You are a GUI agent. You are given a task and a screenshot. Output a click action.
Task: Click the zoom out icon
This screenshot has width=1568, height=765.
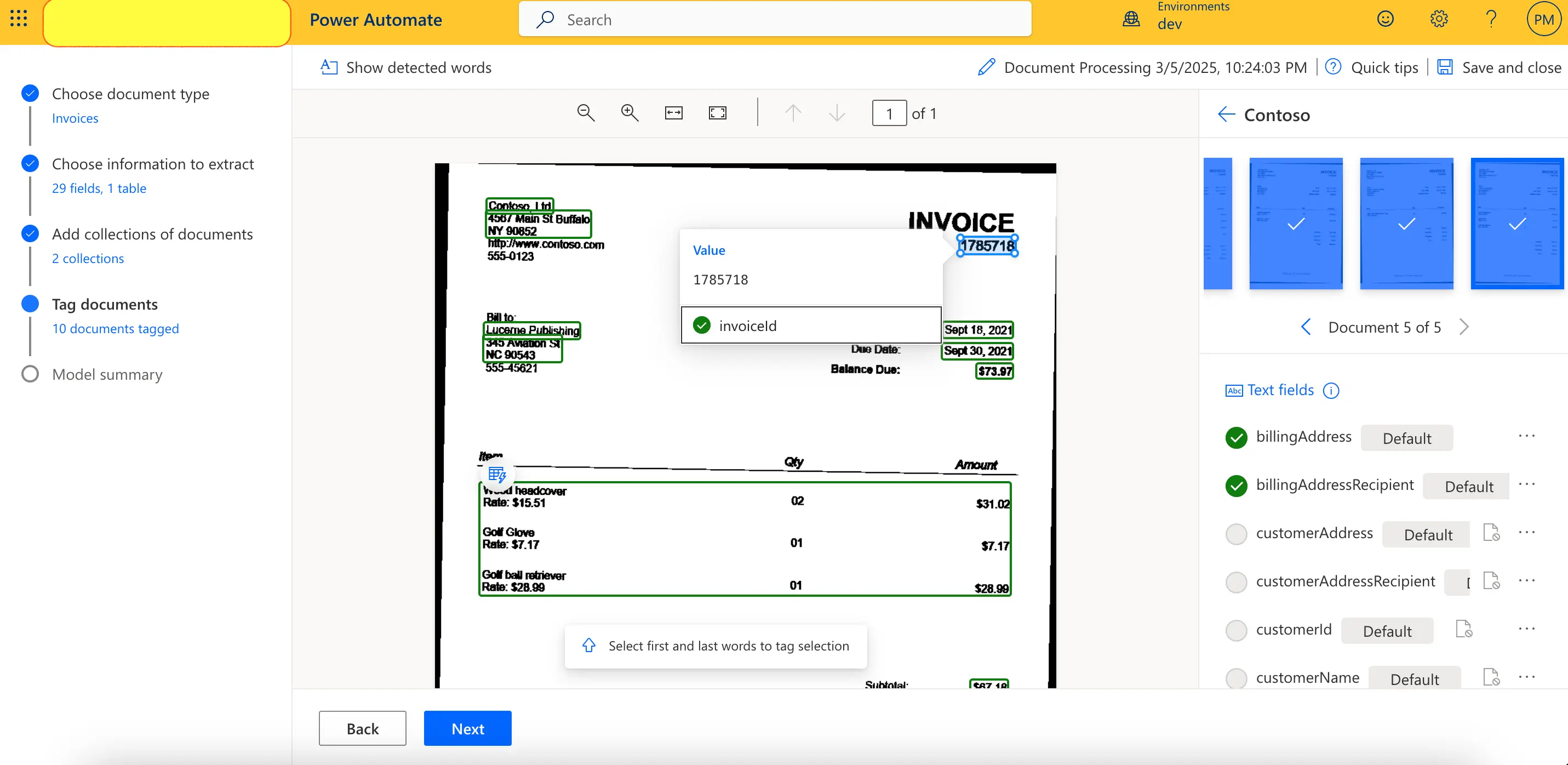point(585,112)
